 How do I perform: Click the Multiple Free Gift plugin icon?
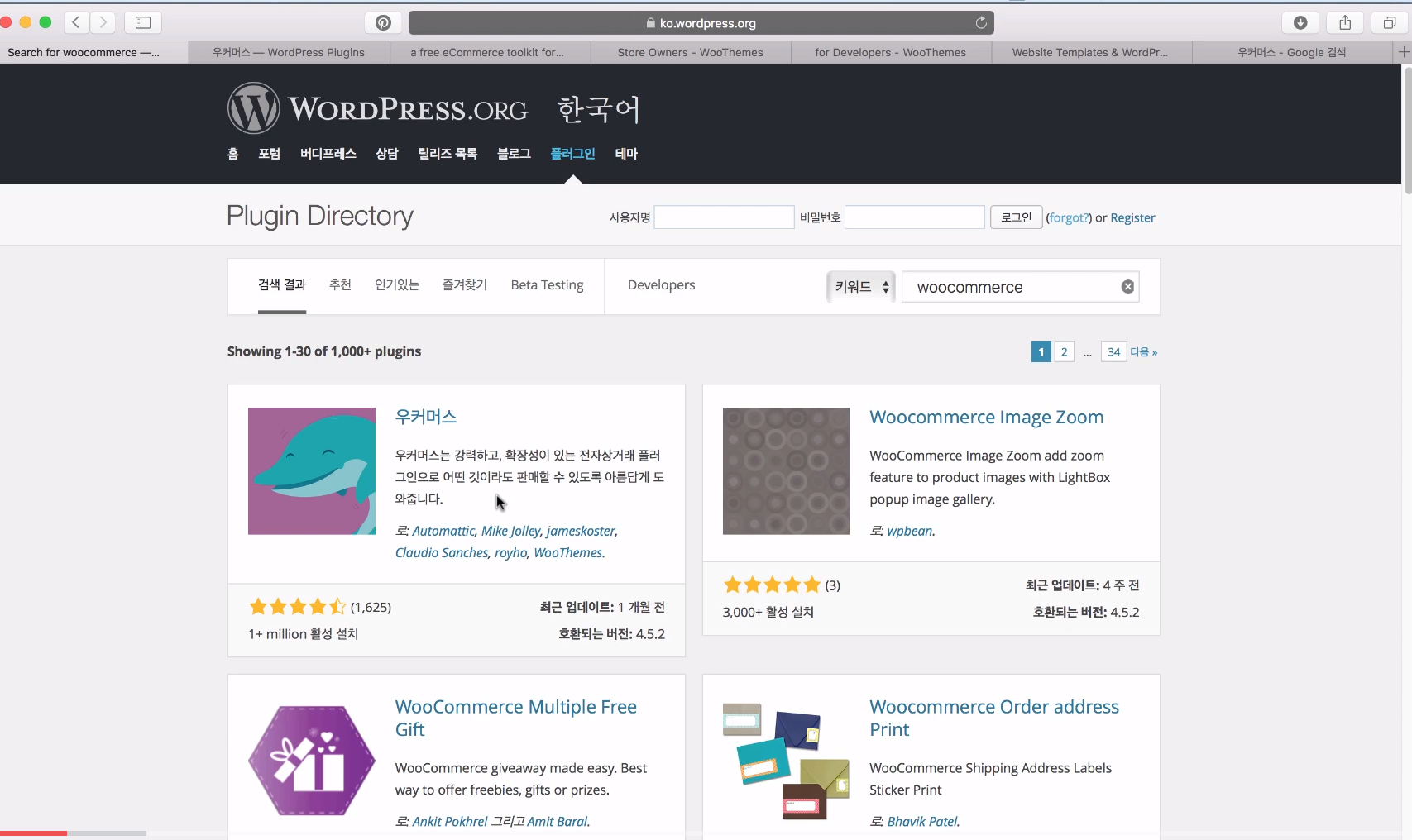click(x=312, y=761)
